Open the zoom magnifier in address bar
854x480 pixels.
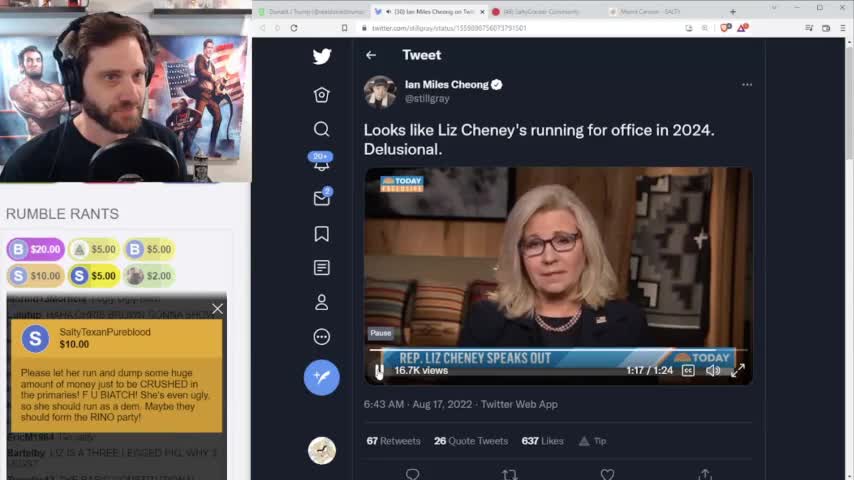[705, 28]
